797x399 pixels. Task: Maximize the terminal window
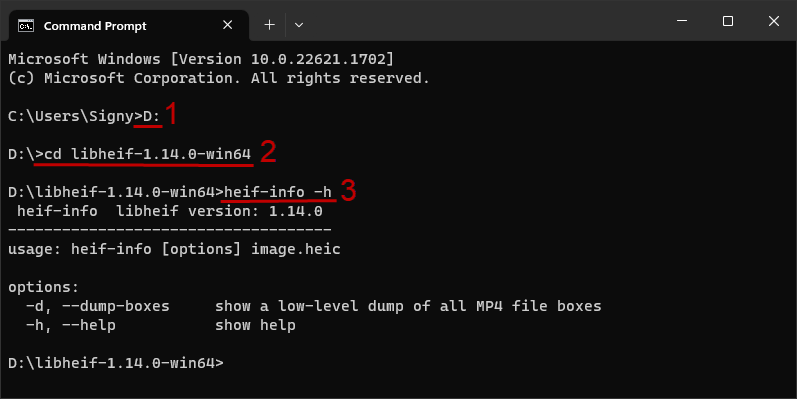click(x=728, y=21)
